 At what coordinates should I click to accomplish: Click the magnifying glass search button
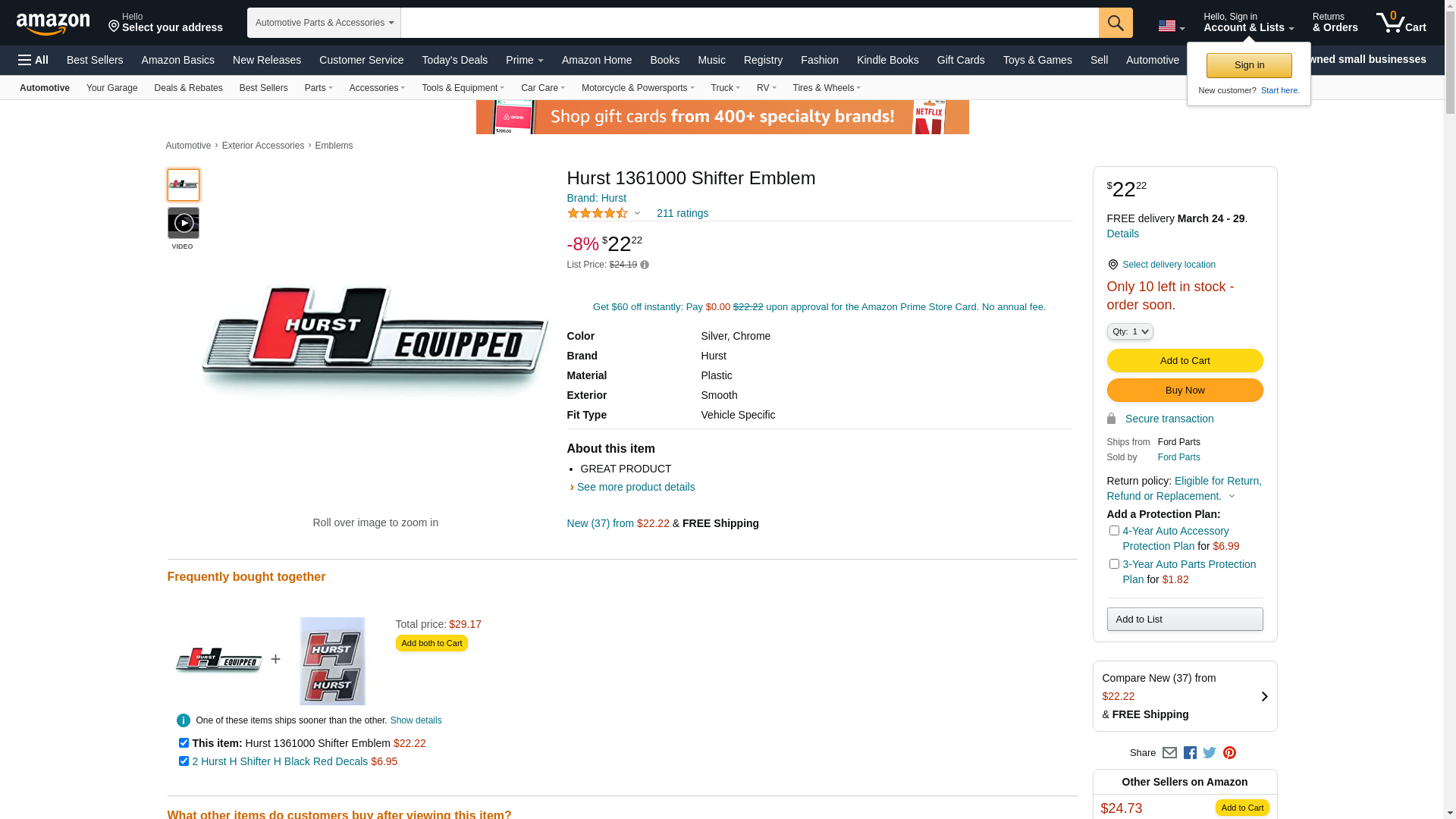pyautogui.click(x=1116, y=23)
